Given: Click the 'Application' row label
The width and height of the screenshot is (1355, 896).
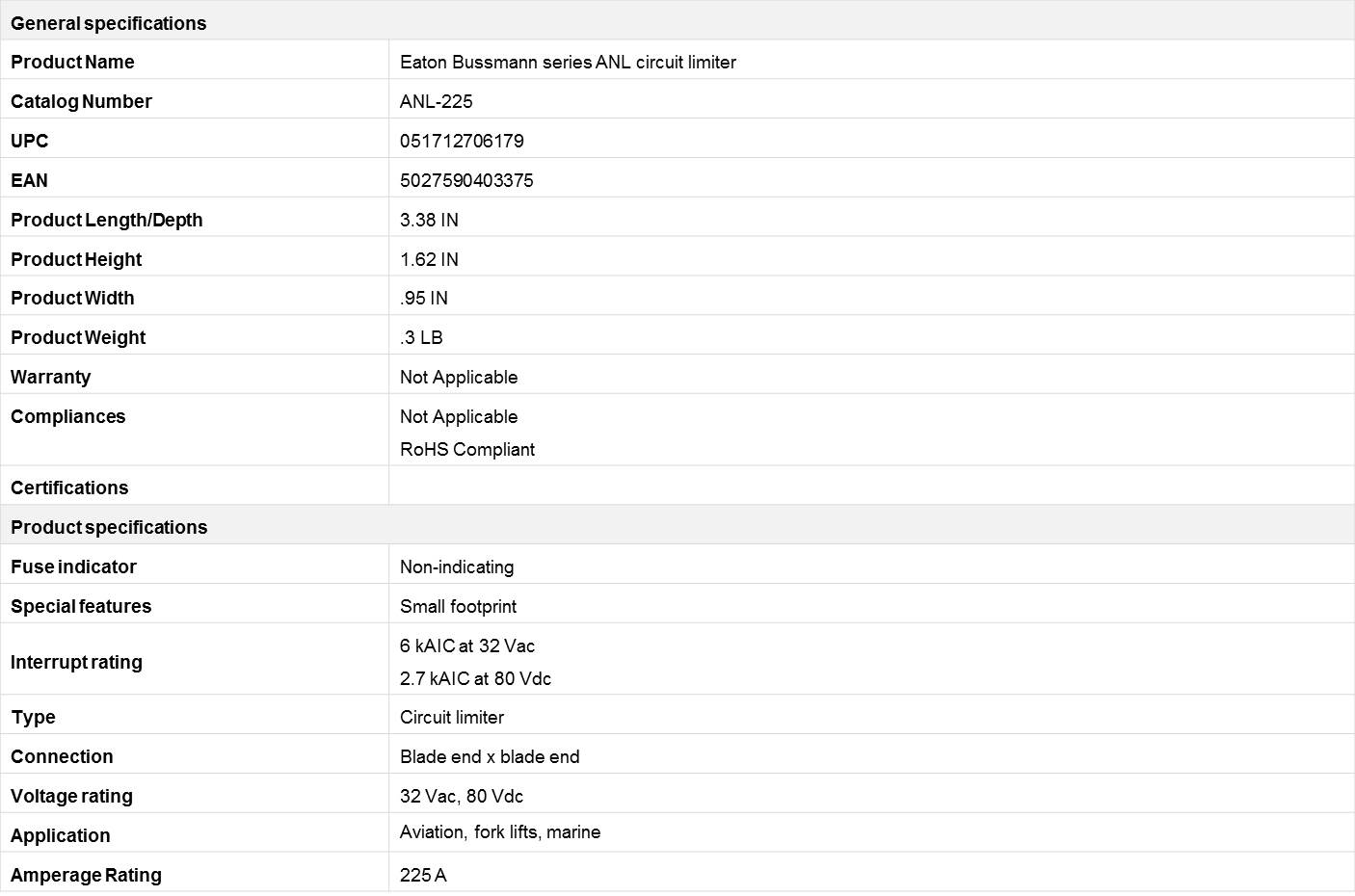Looking at the screenshot, I should 60,835.
